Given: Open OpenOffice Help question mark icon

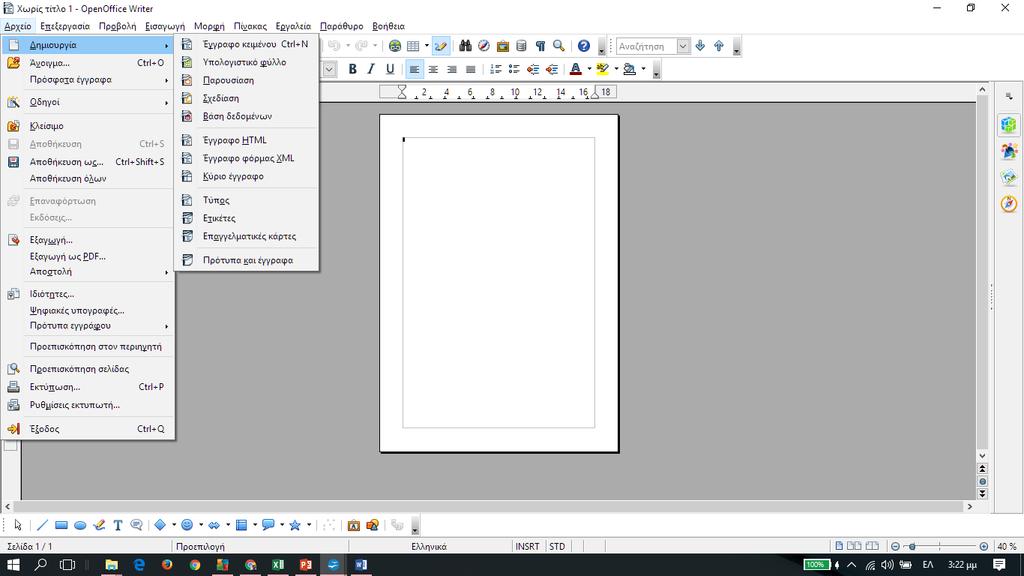Looking at the screenshot, I should point(584,46).
